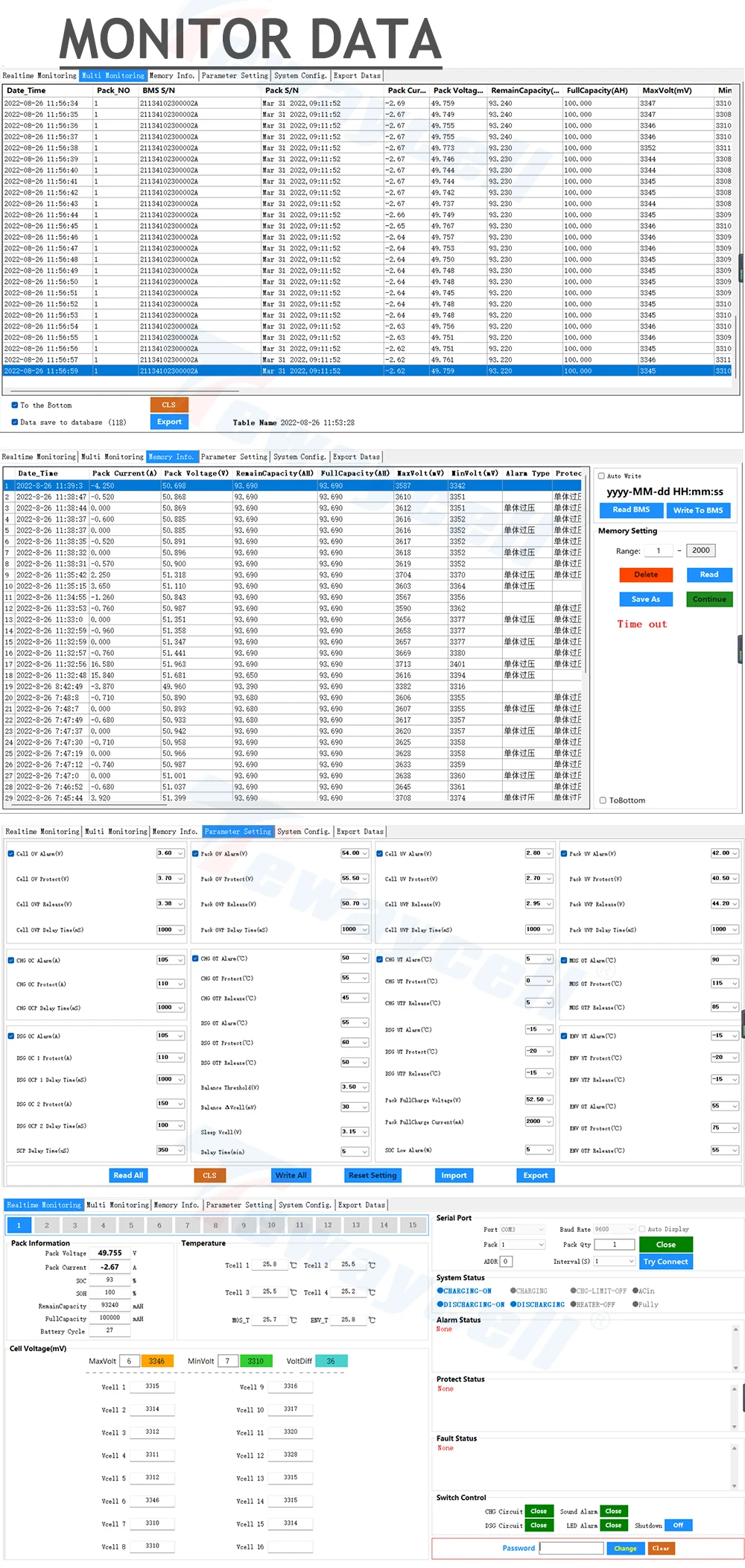
Task: Toggle the Auto Display checkbox
Action: pyautogui.click(x=642, y=1229)
